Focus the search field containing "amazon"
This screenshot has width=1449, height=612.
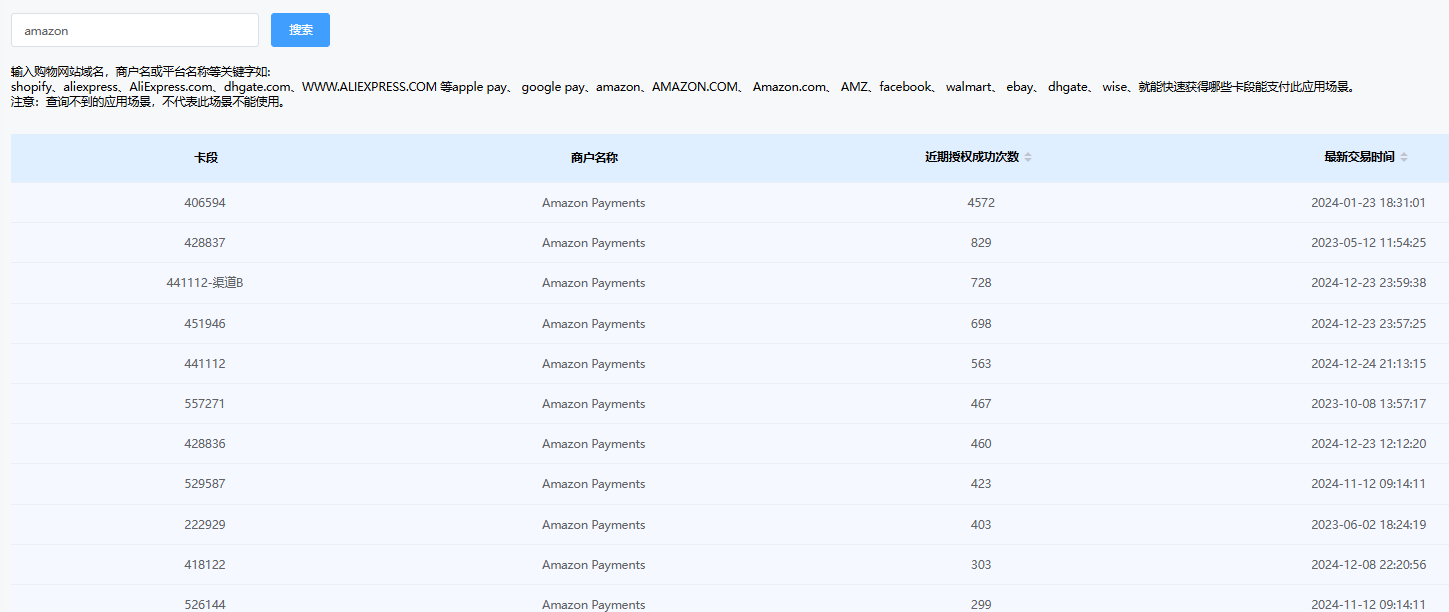(x=135, y=30)
